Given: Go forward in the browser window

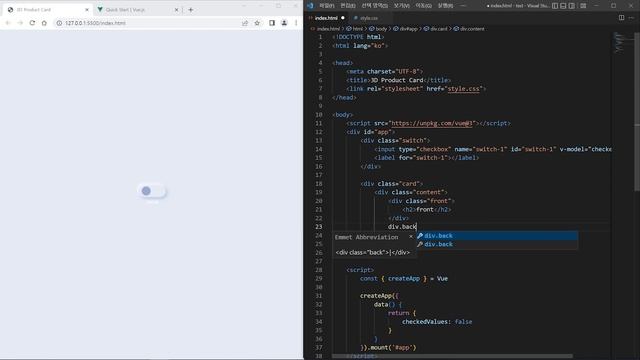Looking at the screenshot, I should pyautogui.click(x=20, y=23).
